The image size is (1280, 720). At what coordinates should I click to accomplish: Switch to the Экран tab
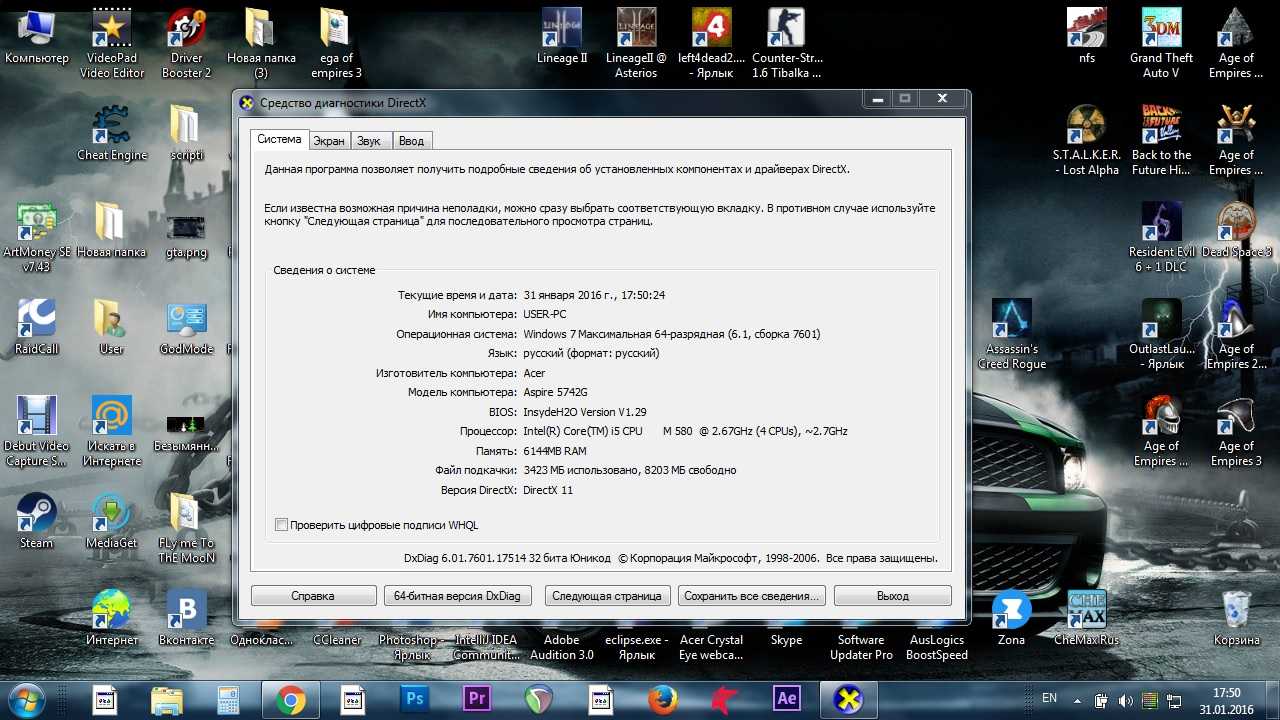pyautogui.click(x=329, y=141)
